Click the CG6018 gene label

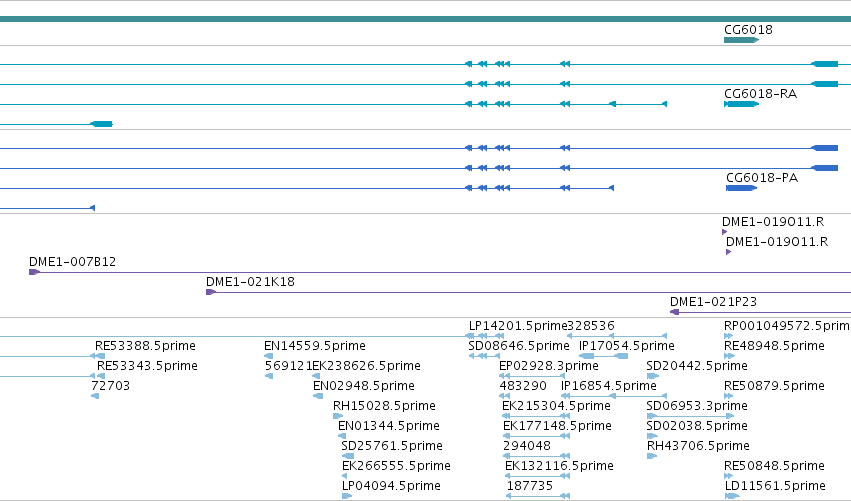[748, 29]
